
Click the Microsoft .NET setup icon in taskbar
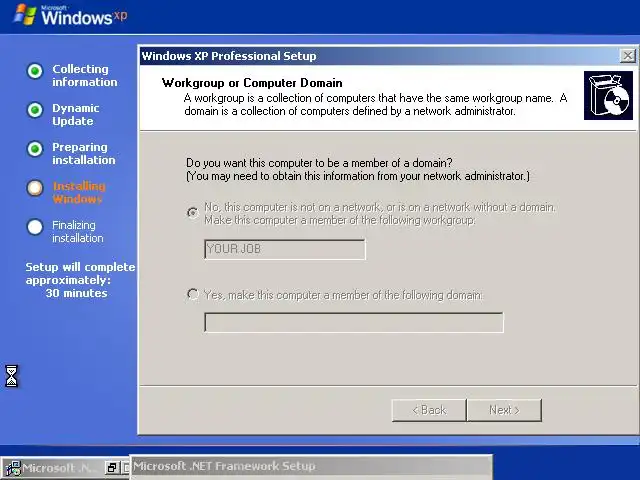pyautogui.click(x=13, y=468)
